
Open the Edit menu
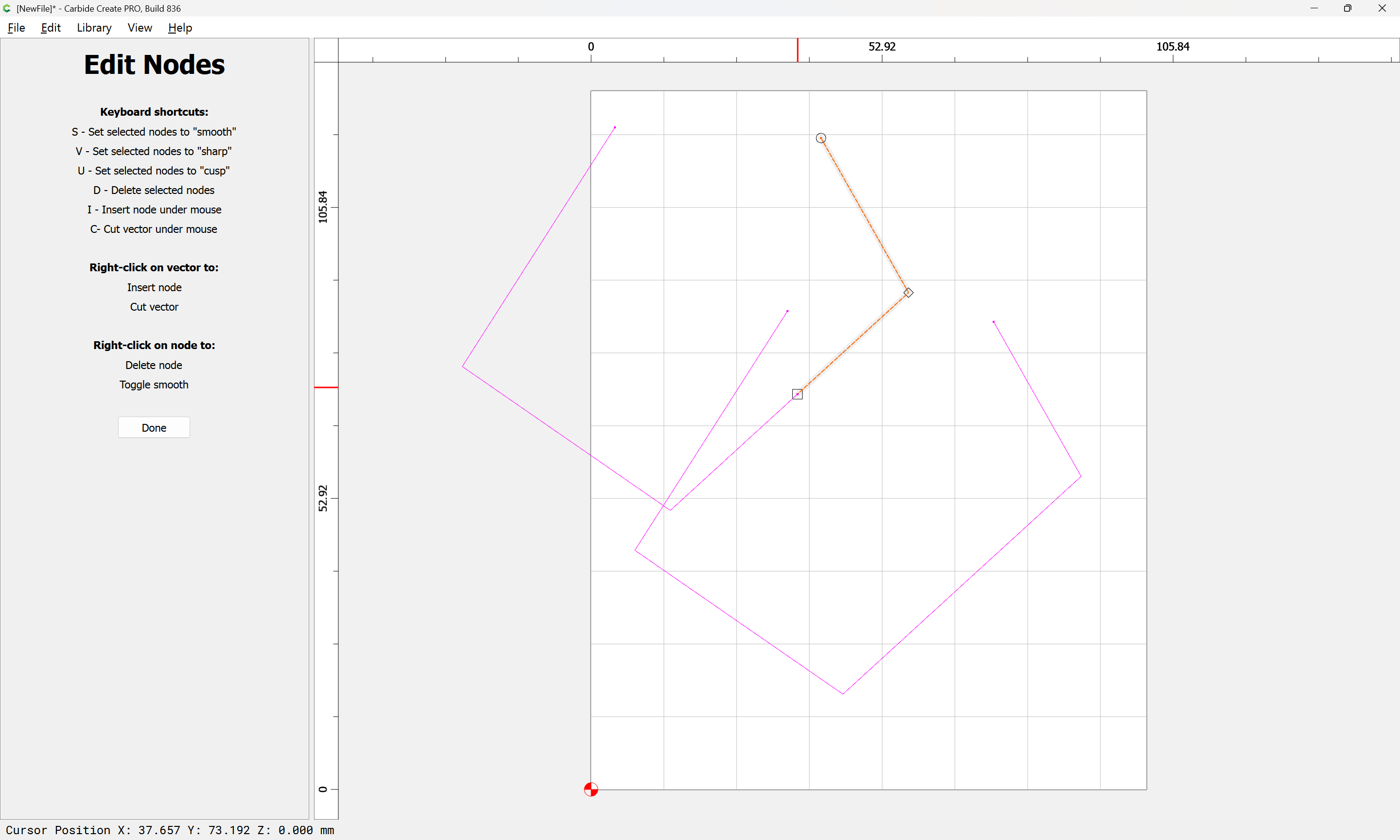coord(51,28)
